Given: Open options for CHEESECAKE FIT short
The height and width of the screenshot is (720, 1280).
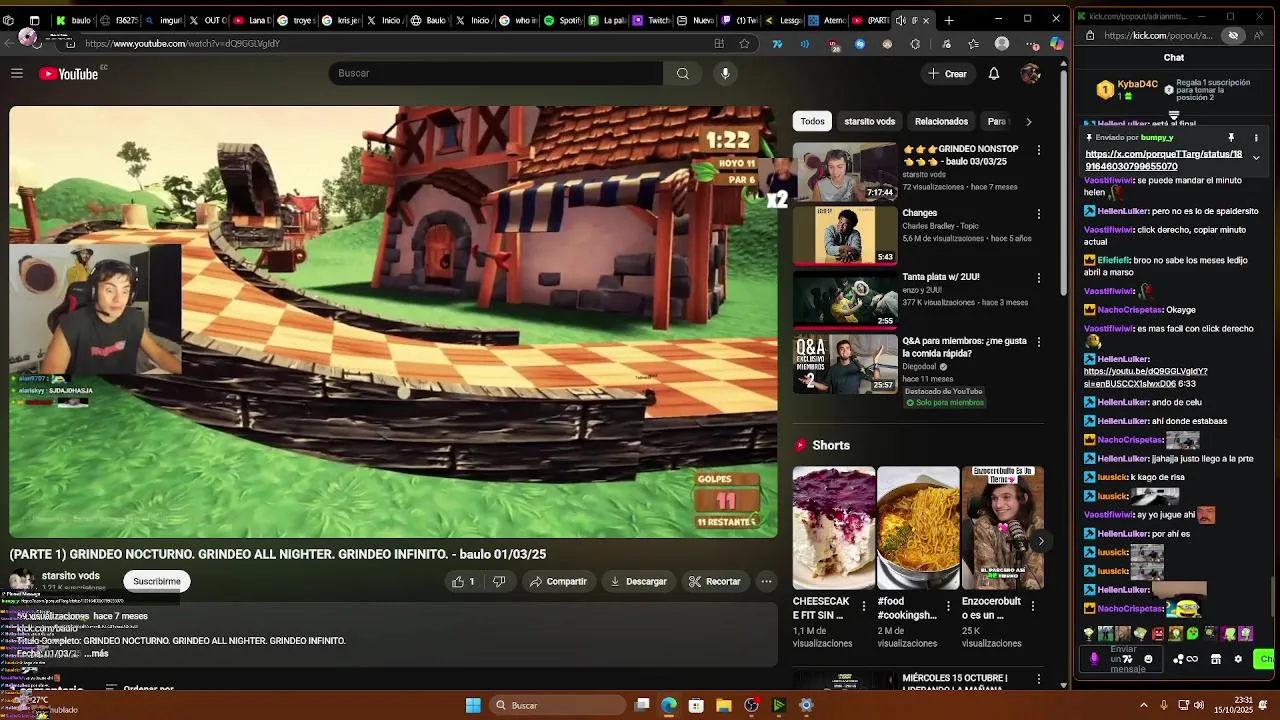Looking at the screenshot, I should [x=865, y=607].
